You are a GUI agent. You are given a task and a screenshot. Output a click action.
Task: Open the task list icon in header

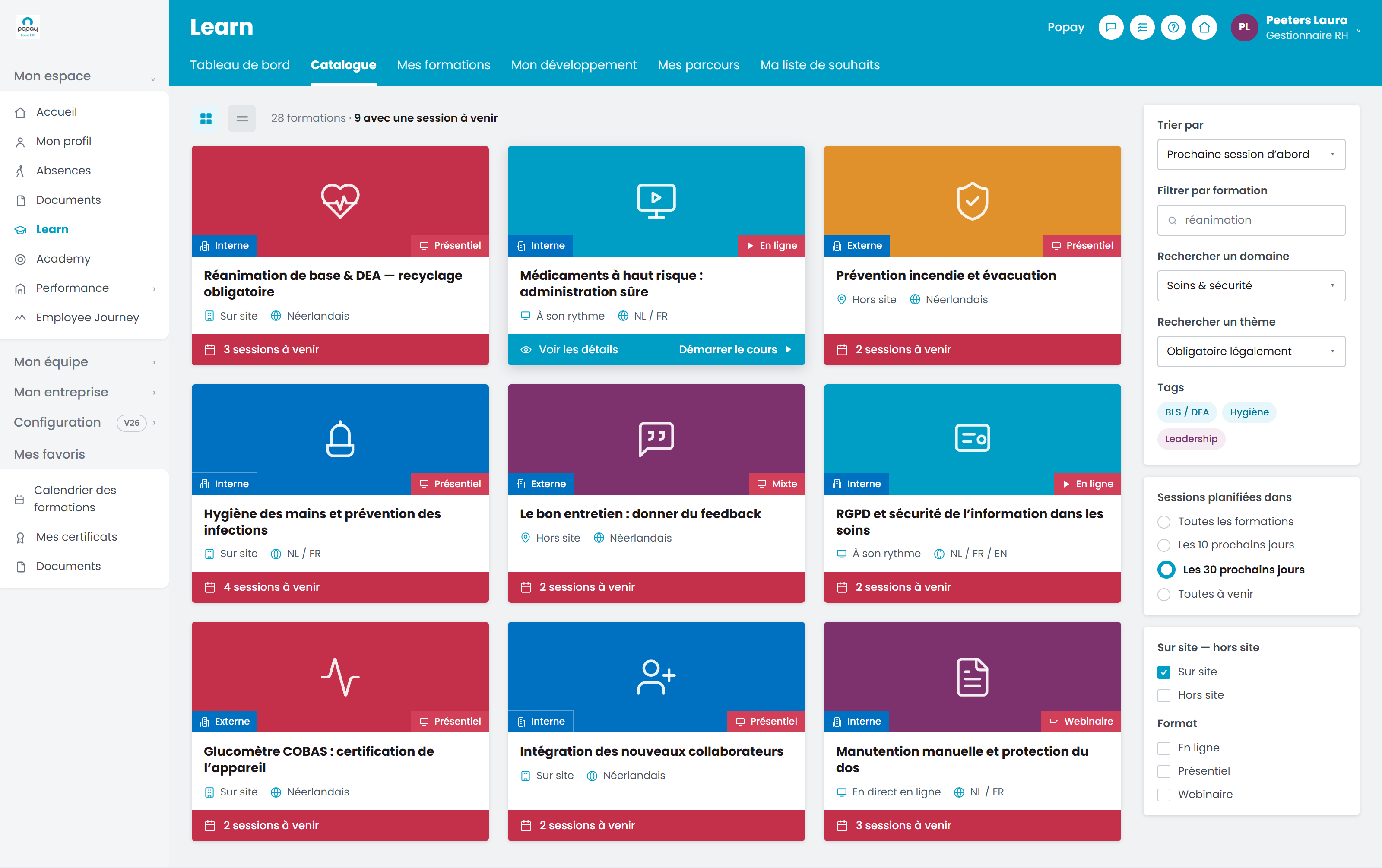(1142, 27)
